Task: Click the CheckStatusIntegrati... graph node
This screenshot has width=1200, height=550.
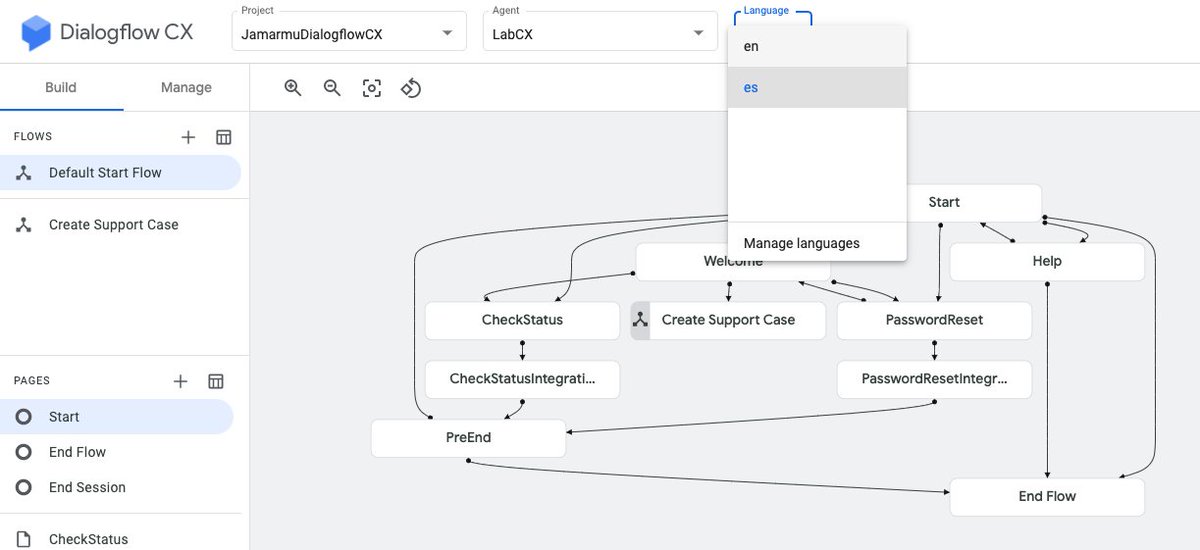Action: (522, 379)
